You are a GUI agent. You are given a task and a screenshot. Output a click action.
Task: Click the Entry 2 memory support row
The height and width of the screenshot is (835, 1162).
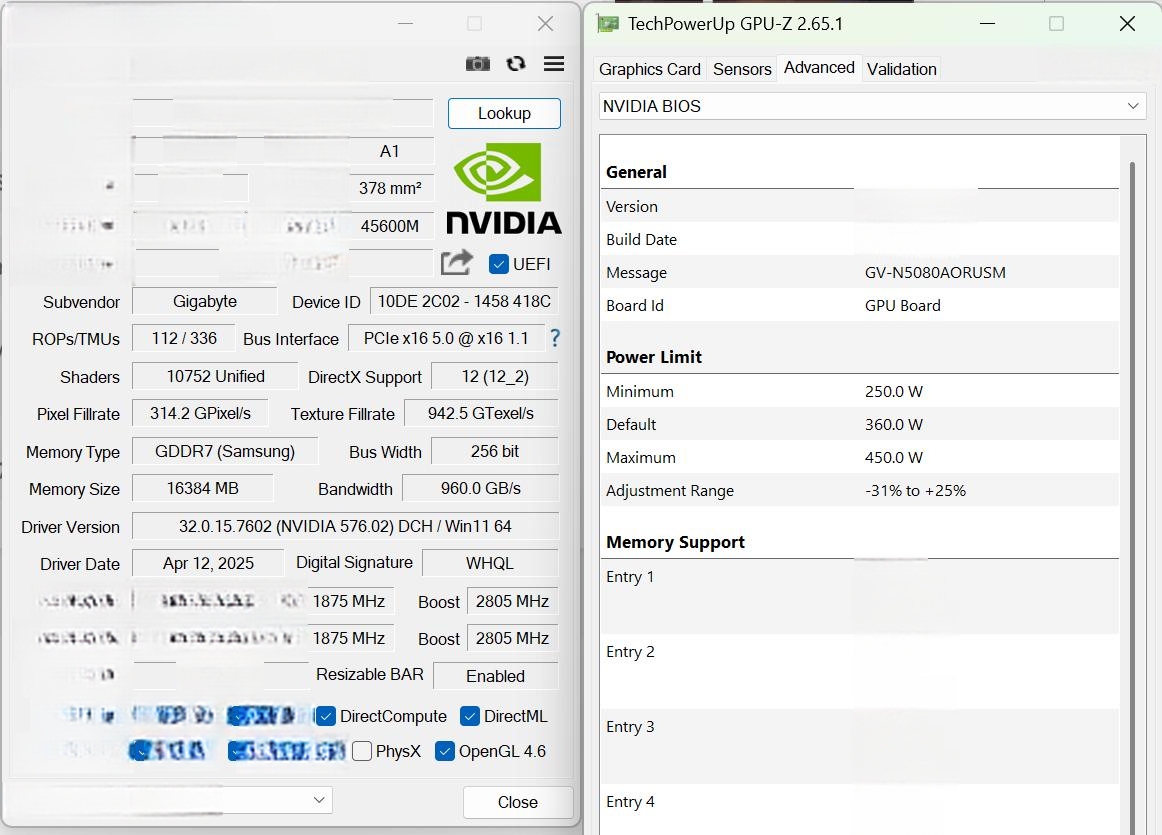[860, 671]
